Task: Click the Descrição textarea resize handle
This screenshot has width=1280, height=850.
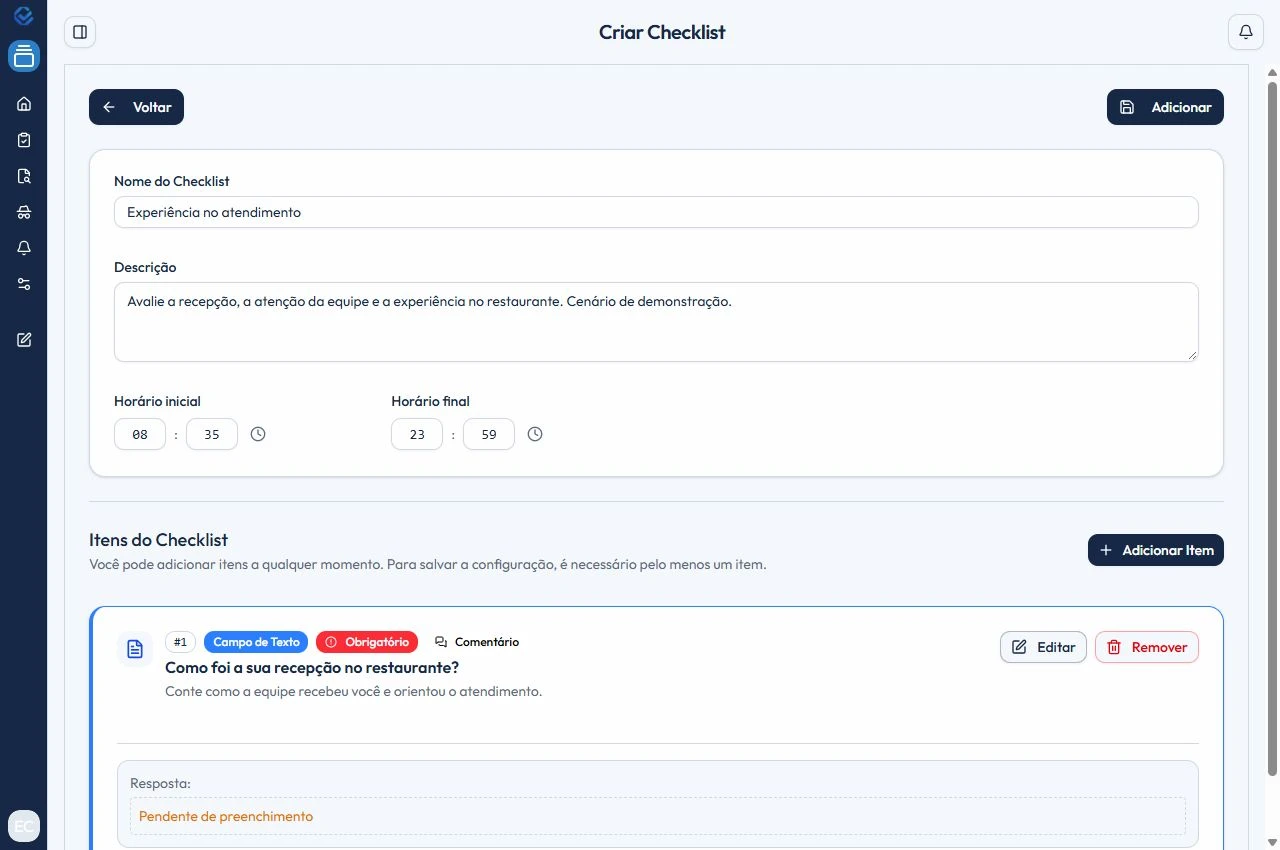Action: 1191,354
